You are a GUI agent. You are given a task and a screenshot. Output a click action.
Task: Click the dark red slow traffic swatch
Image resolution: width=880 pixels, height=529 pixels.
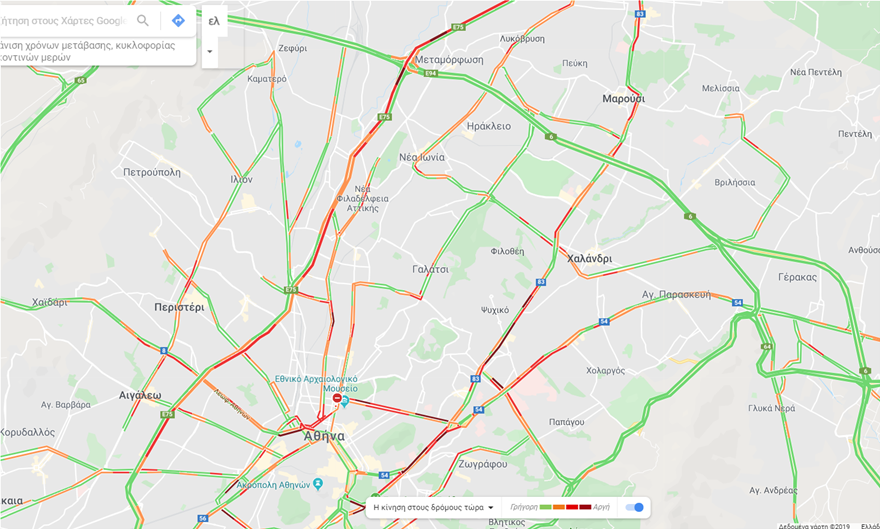point(585,507)
